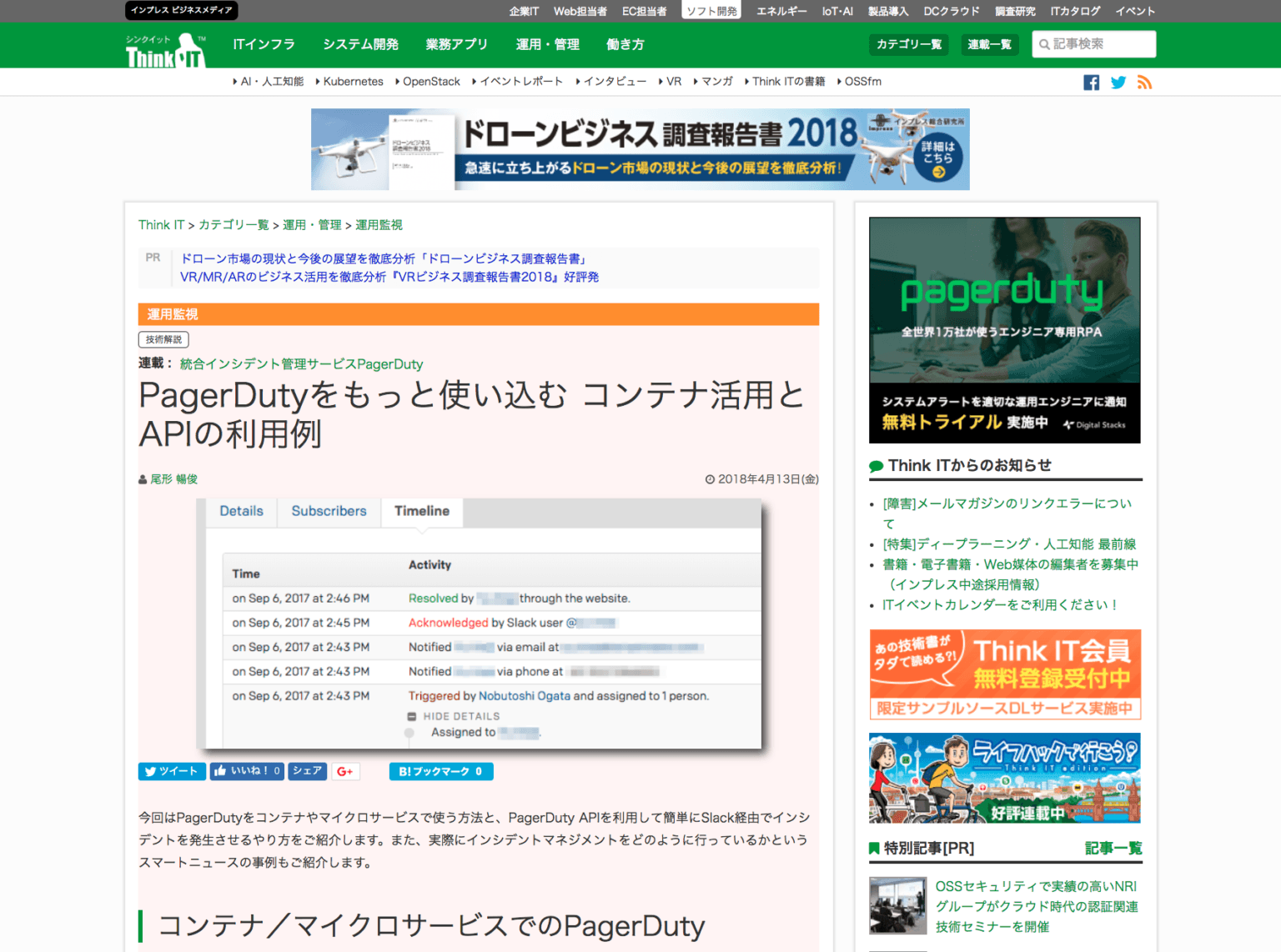Open ITイベントカレンダーをご利用ください link
This screenshot has width=1281, height=952.
[x=1000, y=605]
